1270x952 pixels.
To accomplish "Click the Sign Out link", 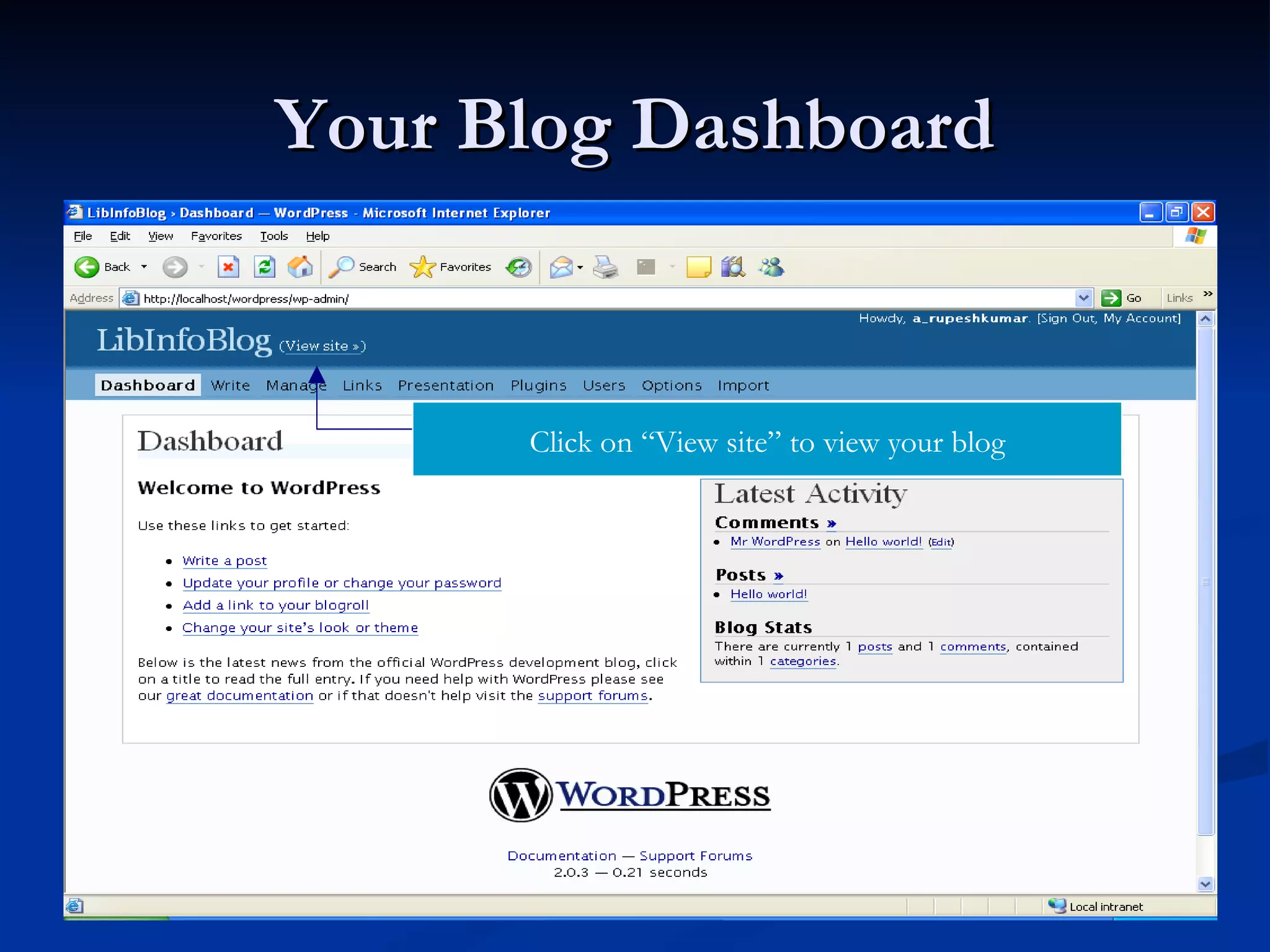I will pyautogui.click(x=1068, y=318).
